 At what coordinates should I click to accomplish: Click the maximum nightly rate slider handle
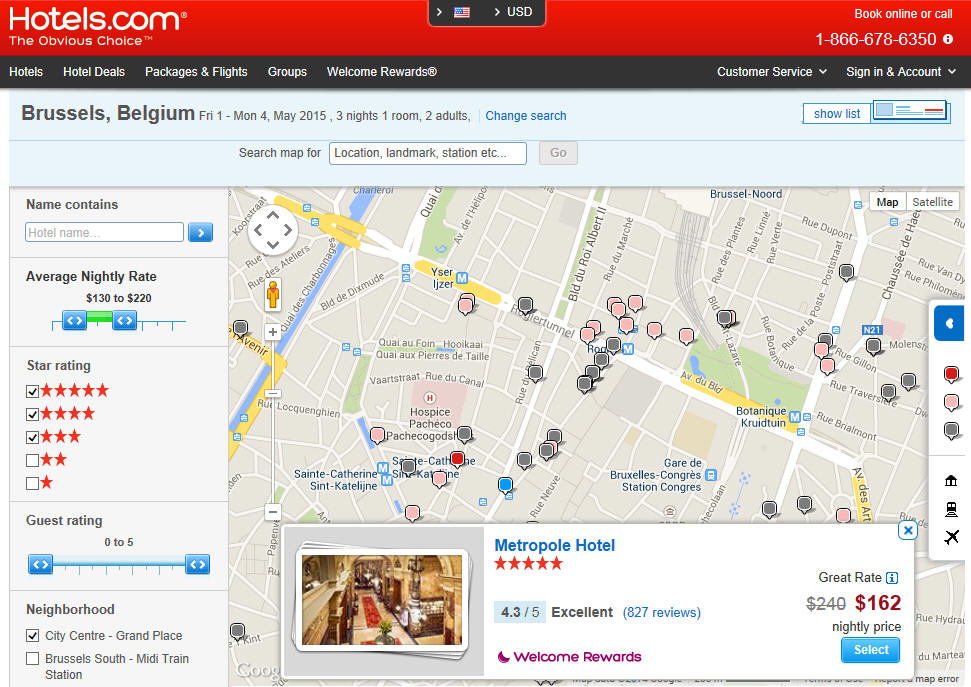coord(124,320)
